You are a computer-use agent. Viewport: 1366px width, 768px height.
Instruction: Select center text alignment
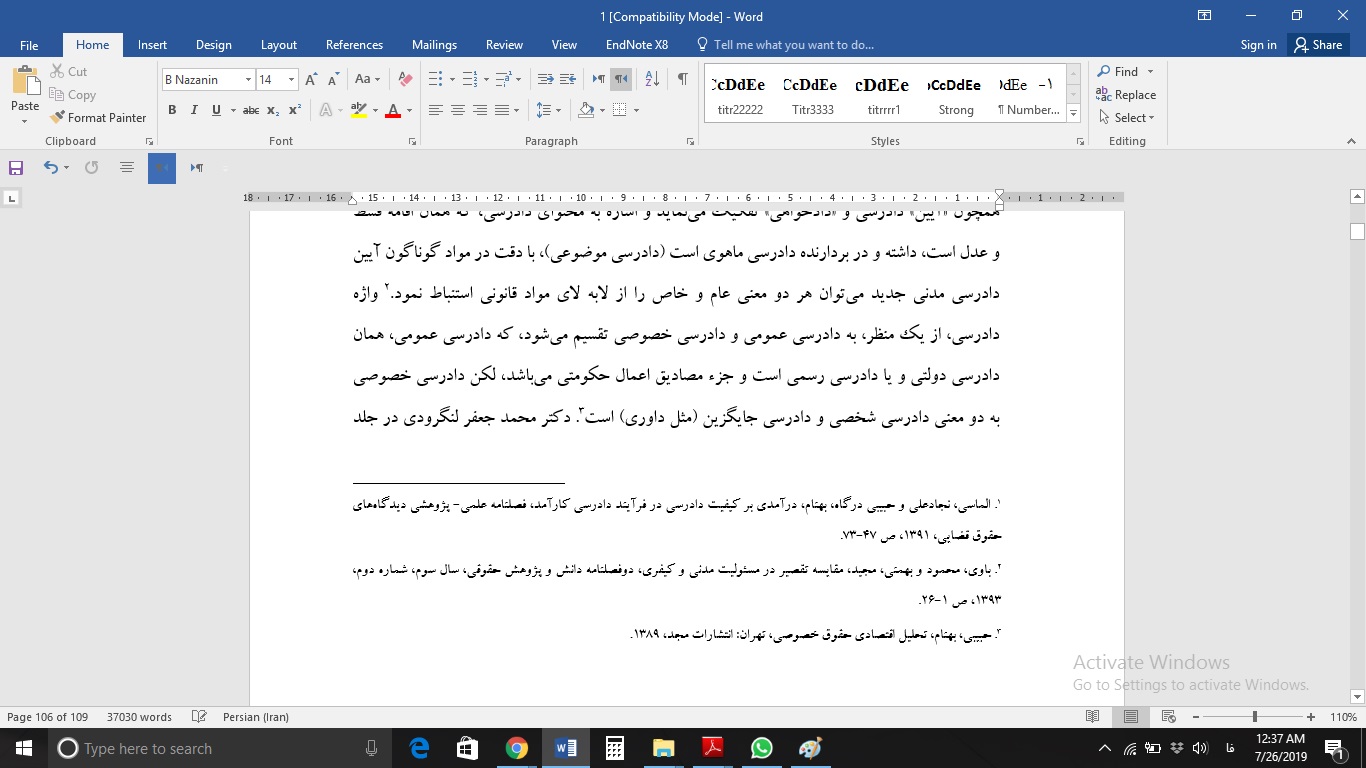tap(457, 110)
